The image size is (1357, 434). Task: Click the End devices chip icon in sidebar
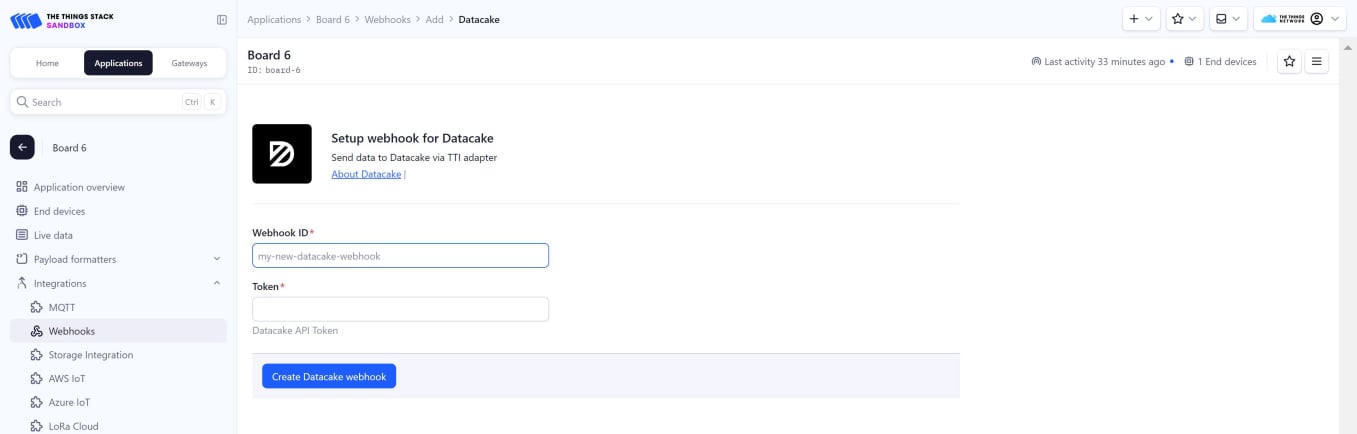tap(22, 211)
